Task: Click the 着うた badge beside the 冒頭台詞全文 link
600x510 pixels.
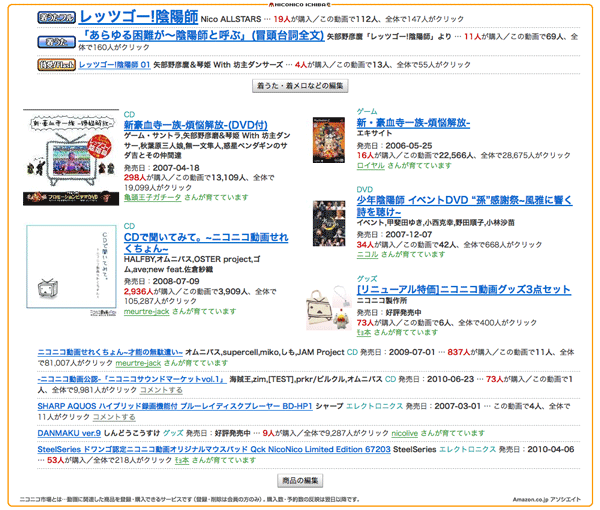Action: point(56,42)
